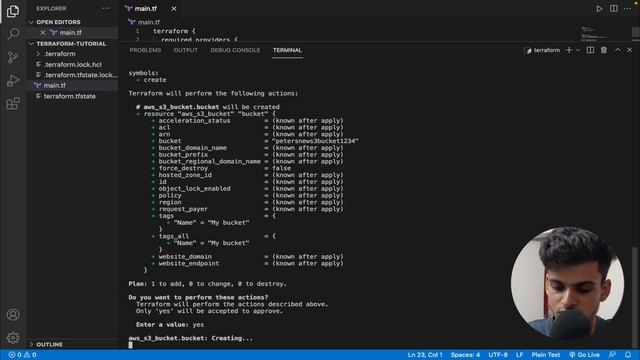Open the Accounts icon in activity bar
This screenshot has height=360, width=640.
point(13,315)
